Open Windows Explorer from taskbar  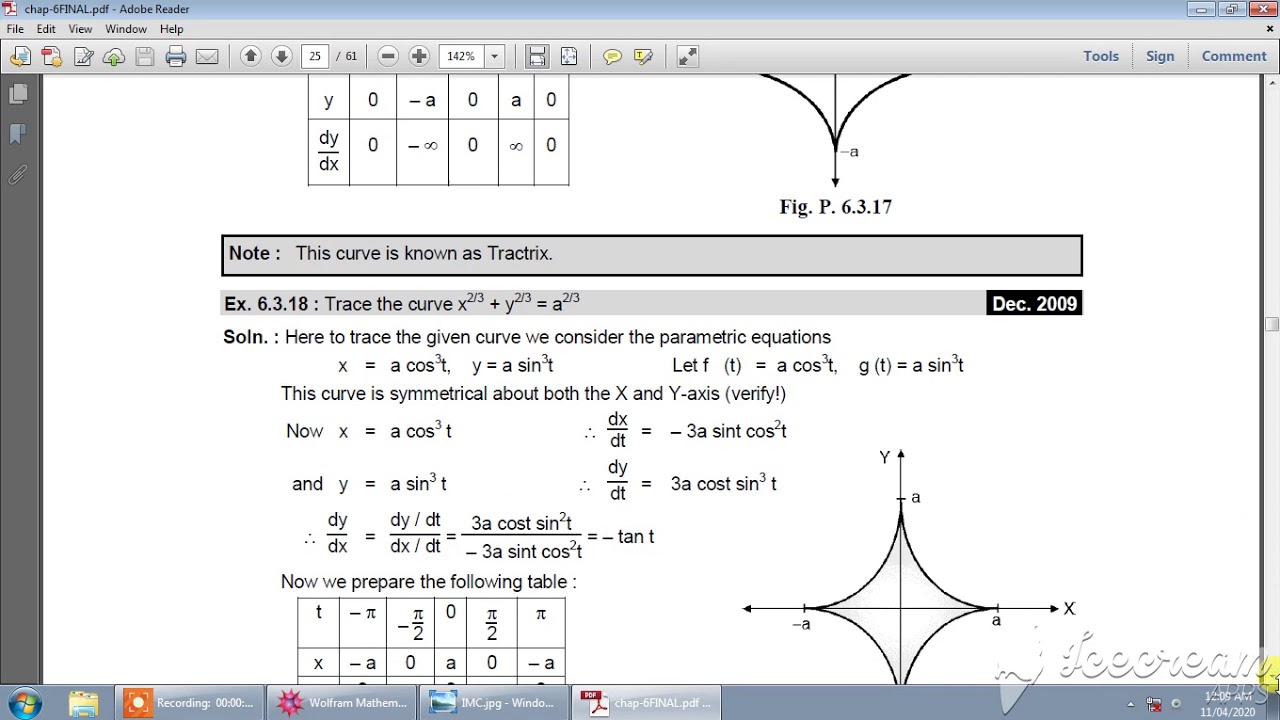click(x=84, y=703)
